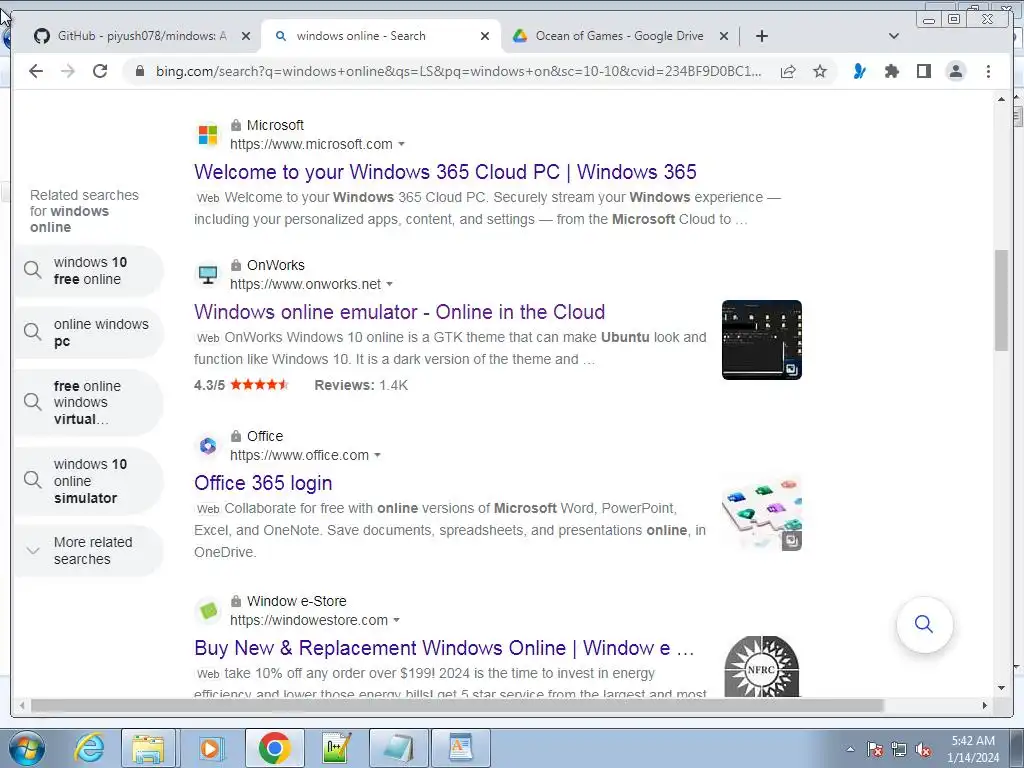The image size is (1024, 768).
Task: Switch to the GitHub piyush078/mindows tab
Action: click(x=142, y=36)
